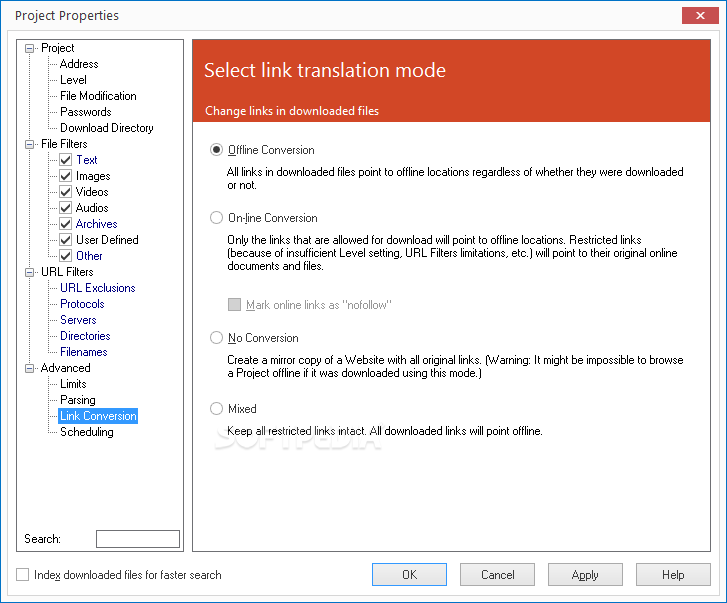Screen dimensions: 727x603
Task: Open the Address settings page
Action: (79, 64)
